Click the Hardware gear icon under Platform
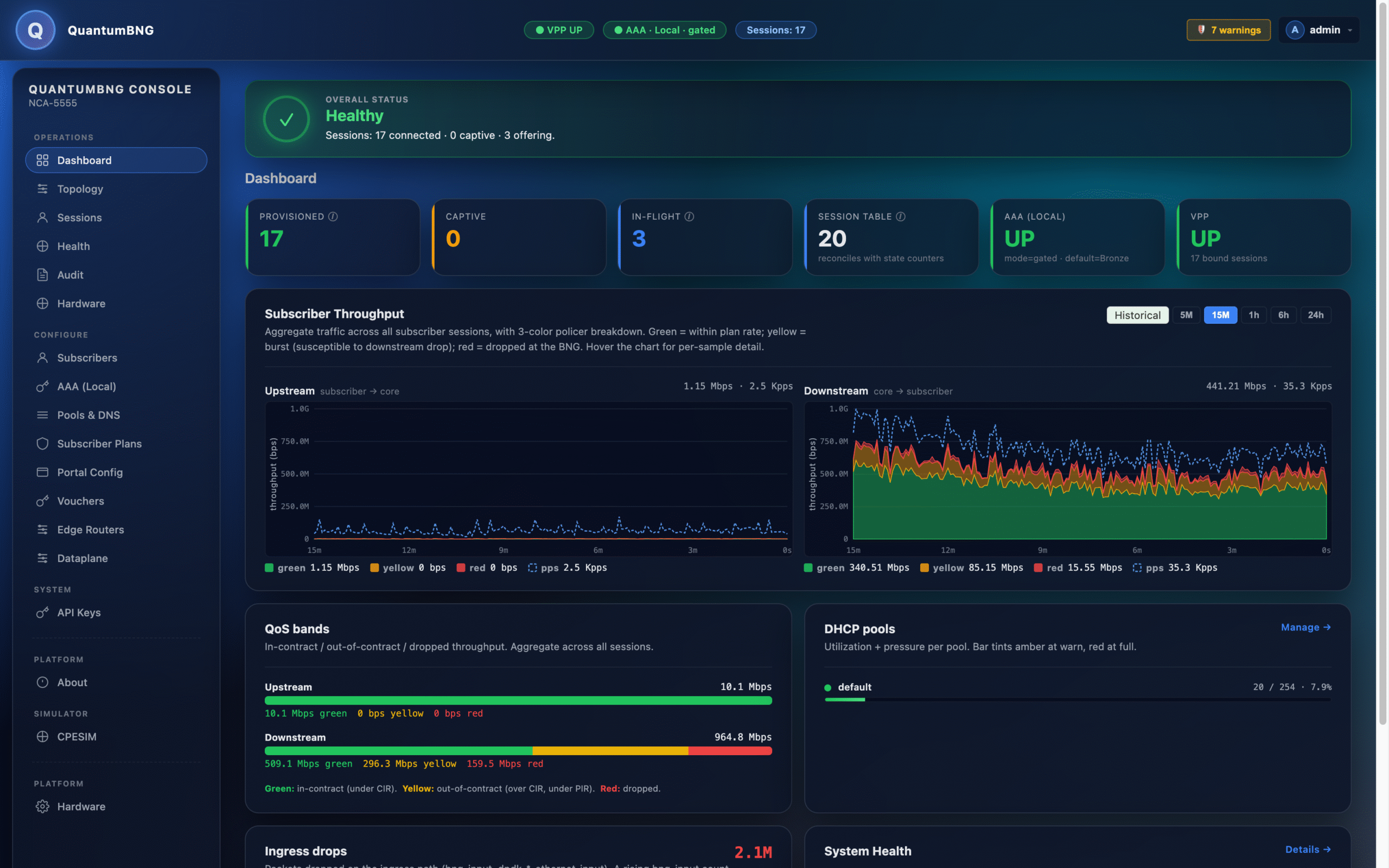Viewport: 1389px width, 868px height. click(x=42, y=807)
